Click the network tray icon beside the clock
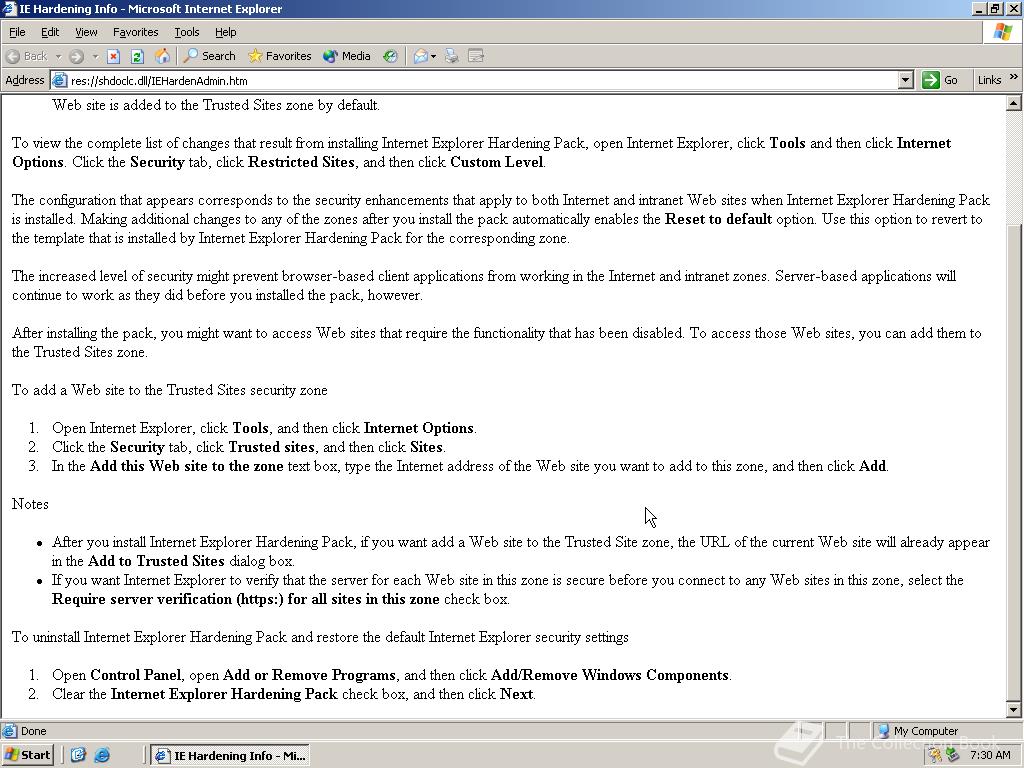This screenshot has width=1024, height=768. click(x=952, y=756)
